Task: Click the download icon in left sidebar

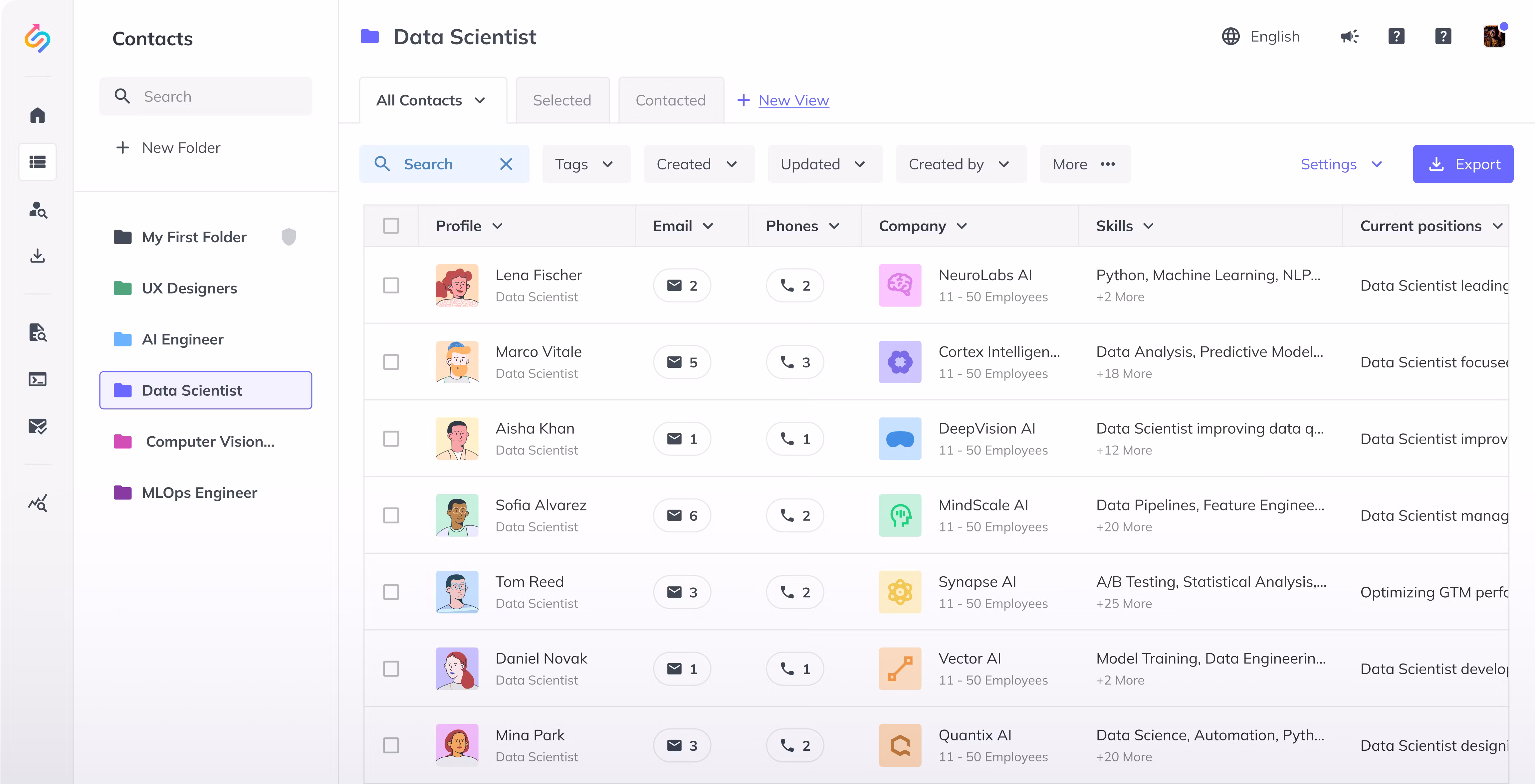Action: pyautogui.click(x=38, y=256)
